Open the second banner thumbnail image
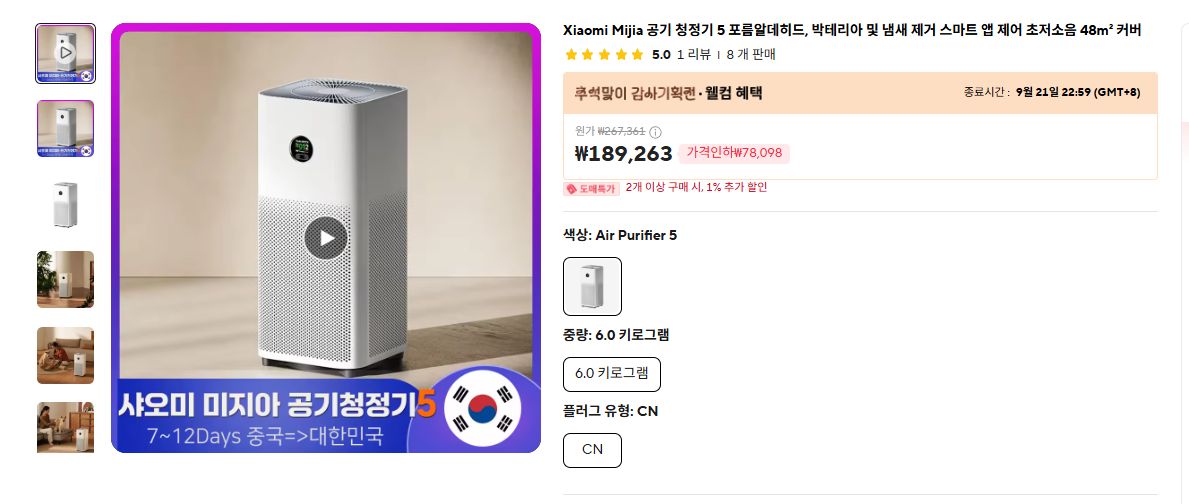This screenshot has height=504, width=1189. 65,128
